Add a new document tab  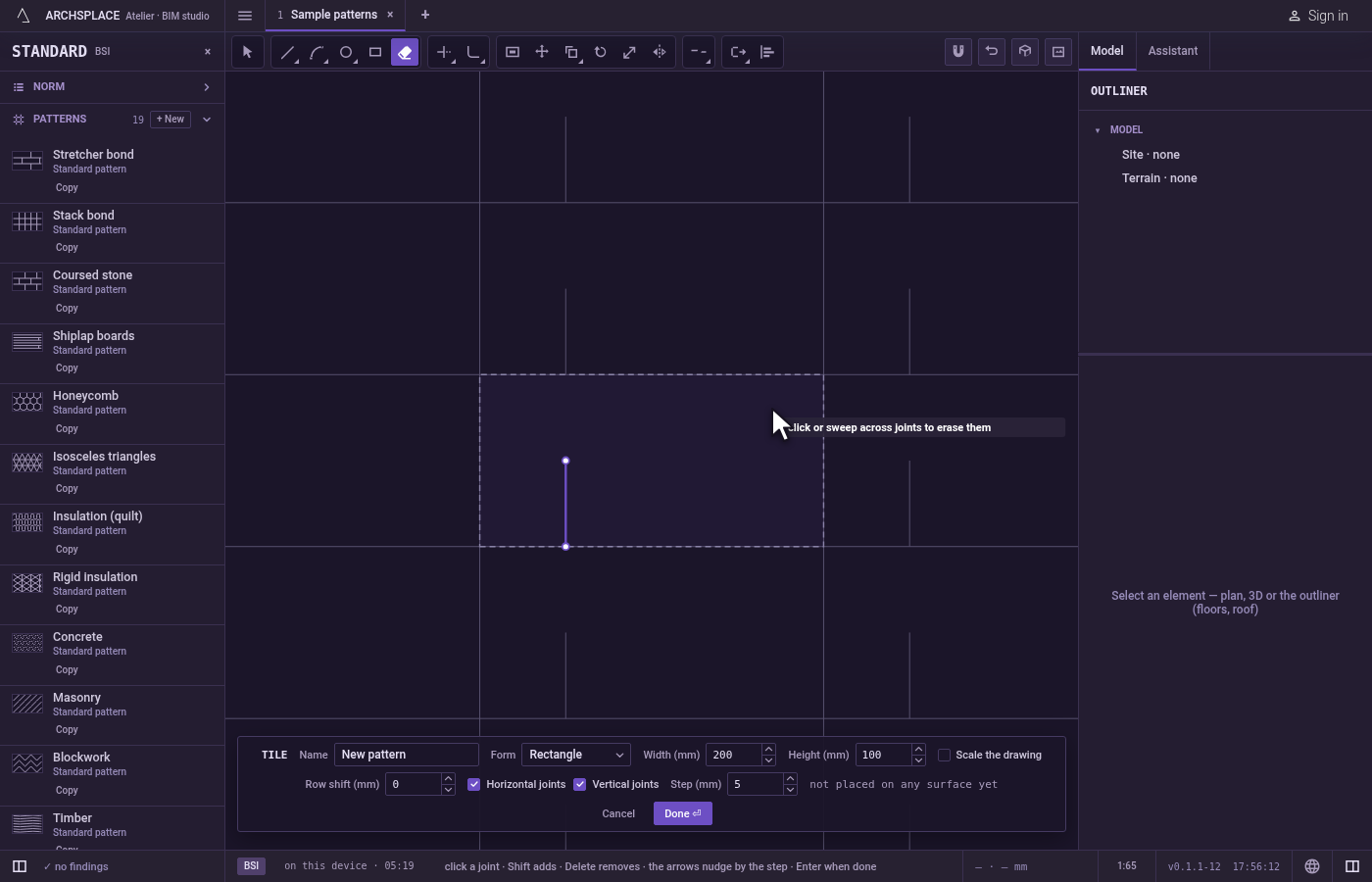[425, 15]
